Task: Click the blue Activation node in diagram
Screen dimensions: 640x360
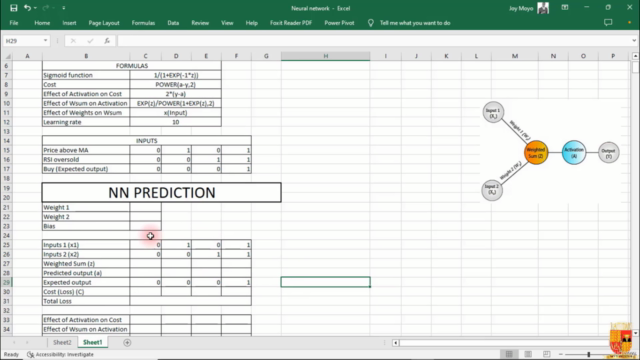Action: point(573,153)
